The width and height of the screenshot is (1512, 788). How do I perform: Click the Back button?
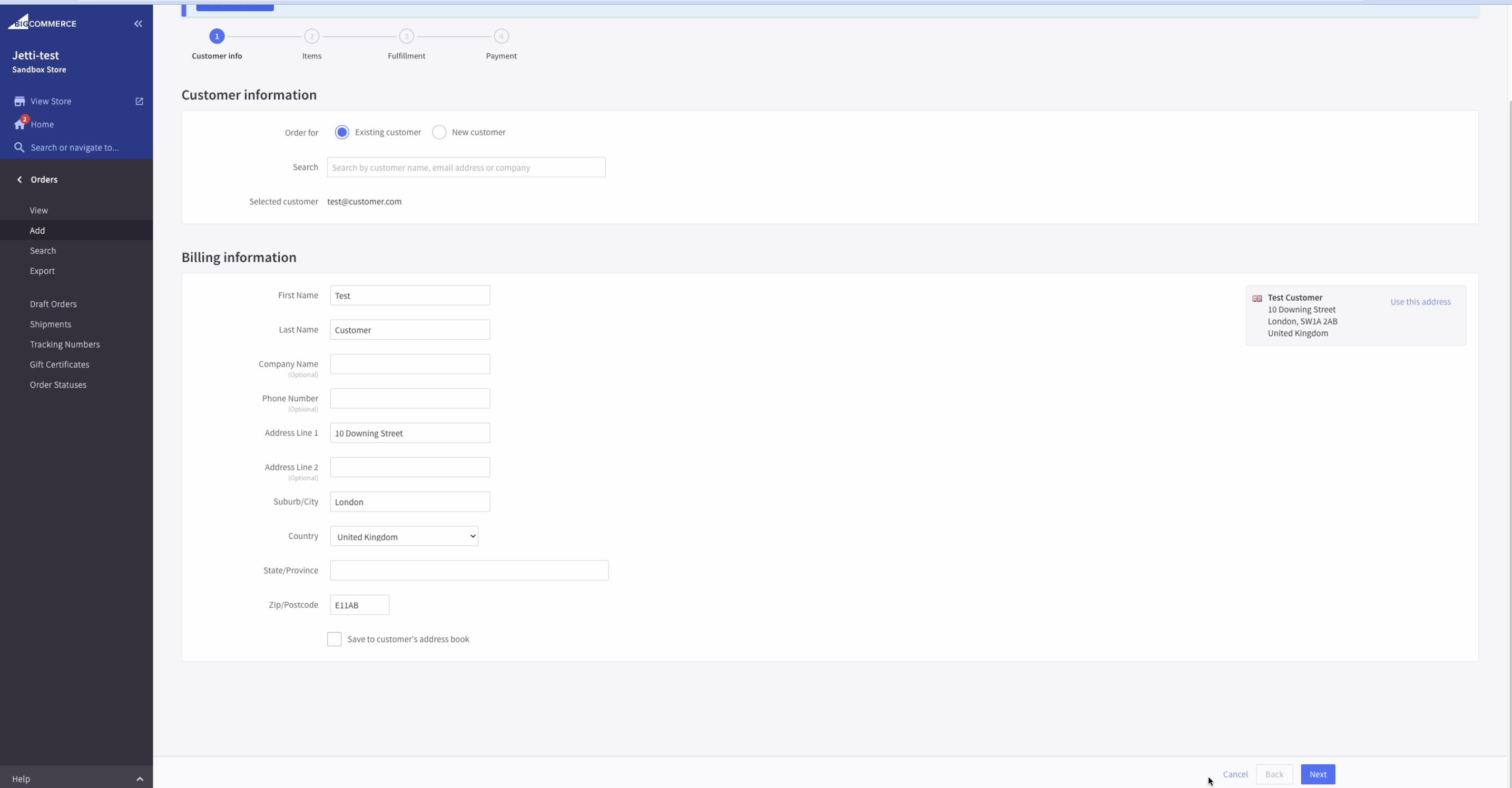[1274, 774]
